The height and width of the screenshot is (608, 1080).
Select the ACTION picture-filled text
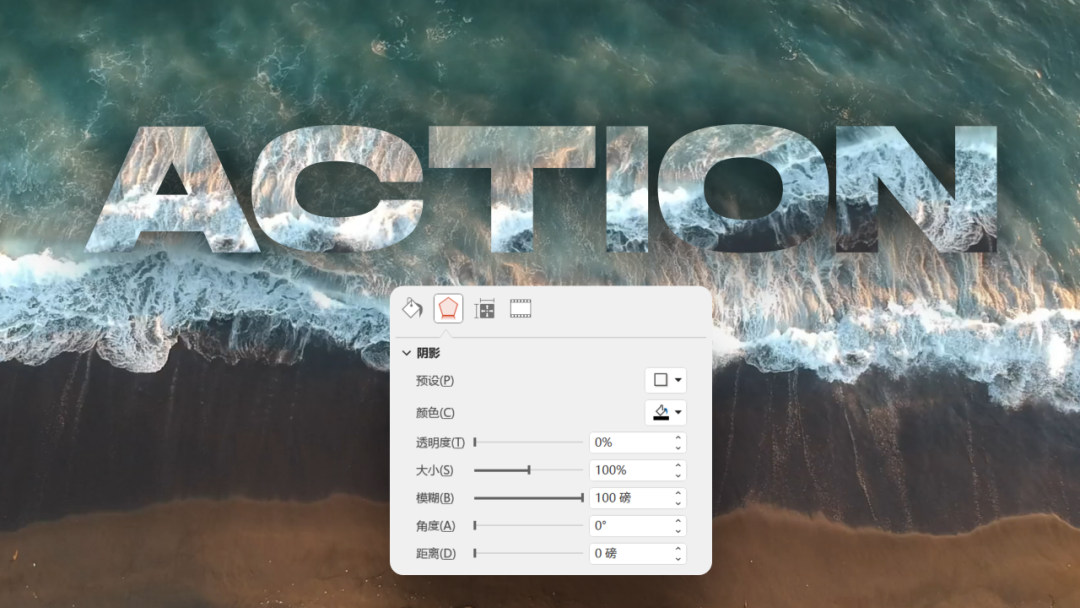[541, 189]
